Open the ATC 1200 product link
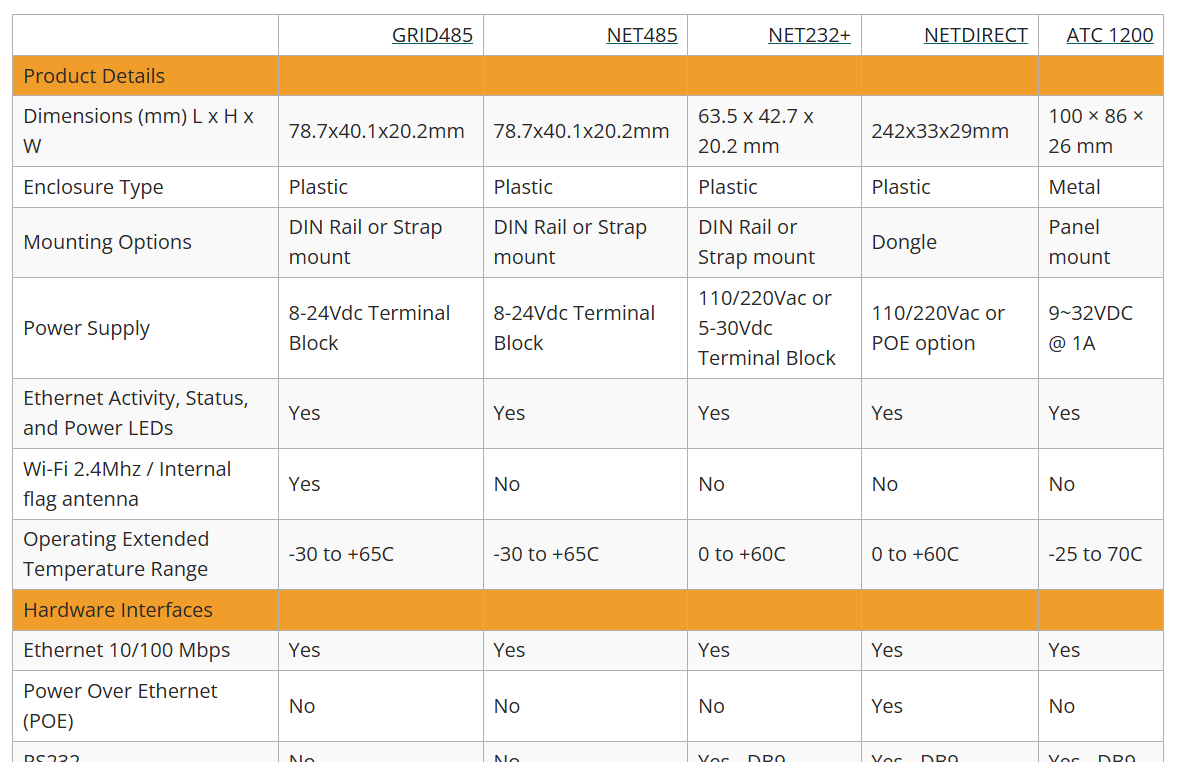 pyautogui.click(x=1110, y=35)
